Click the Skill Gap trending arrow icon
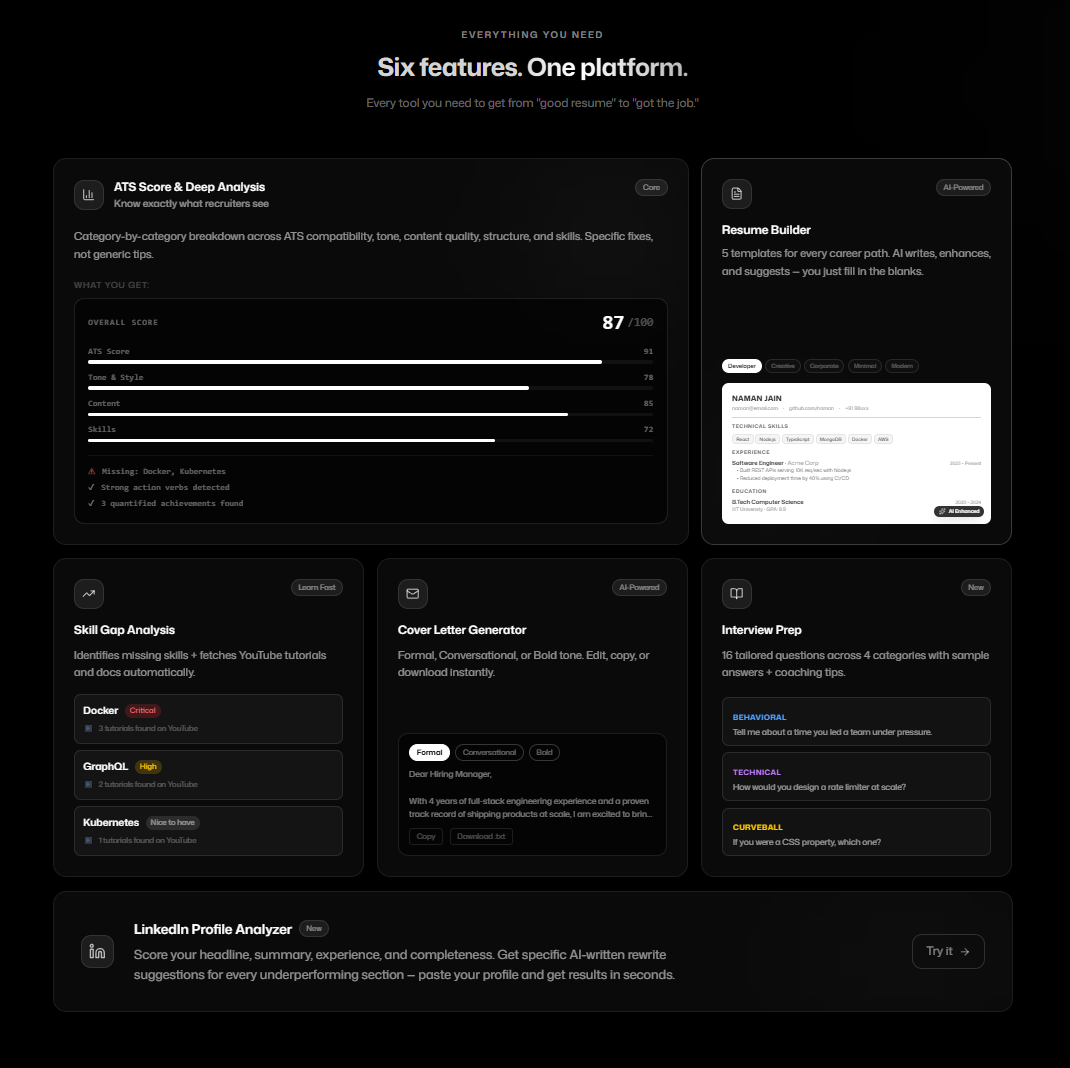The height and width of the screenshot is (1068, 1070). (x=89, y=594)
